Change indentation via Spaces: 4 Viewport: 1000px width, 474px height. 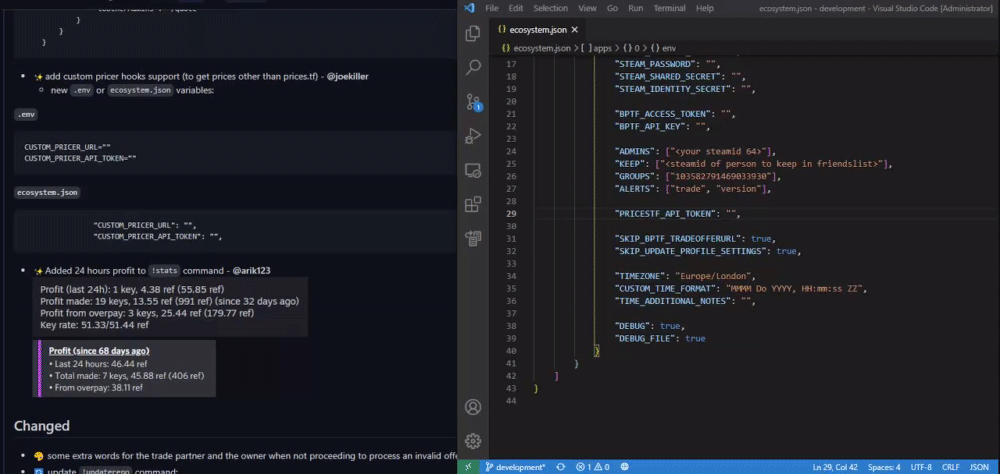884,467
